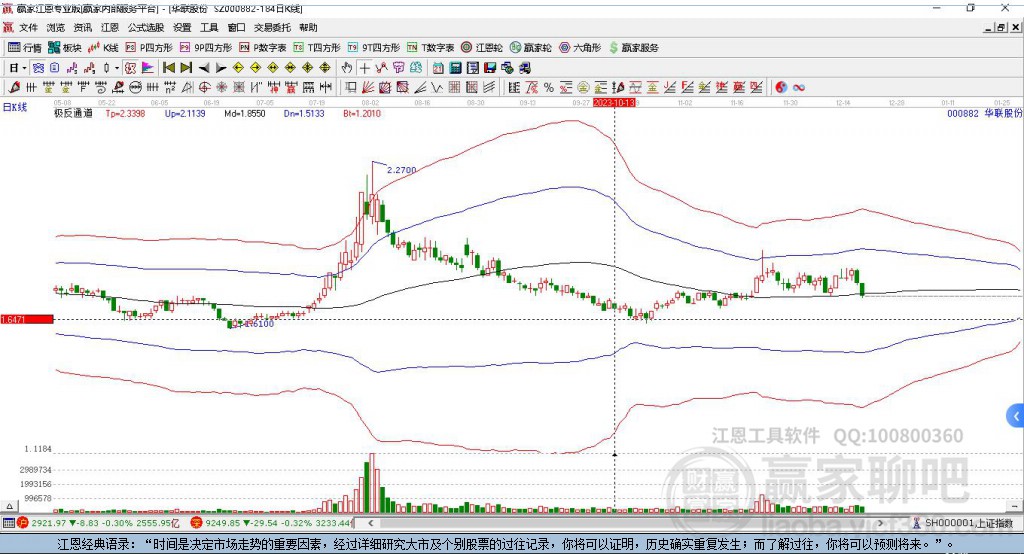
Task: Open the T数字表 tool
Action: pos(430,48)
